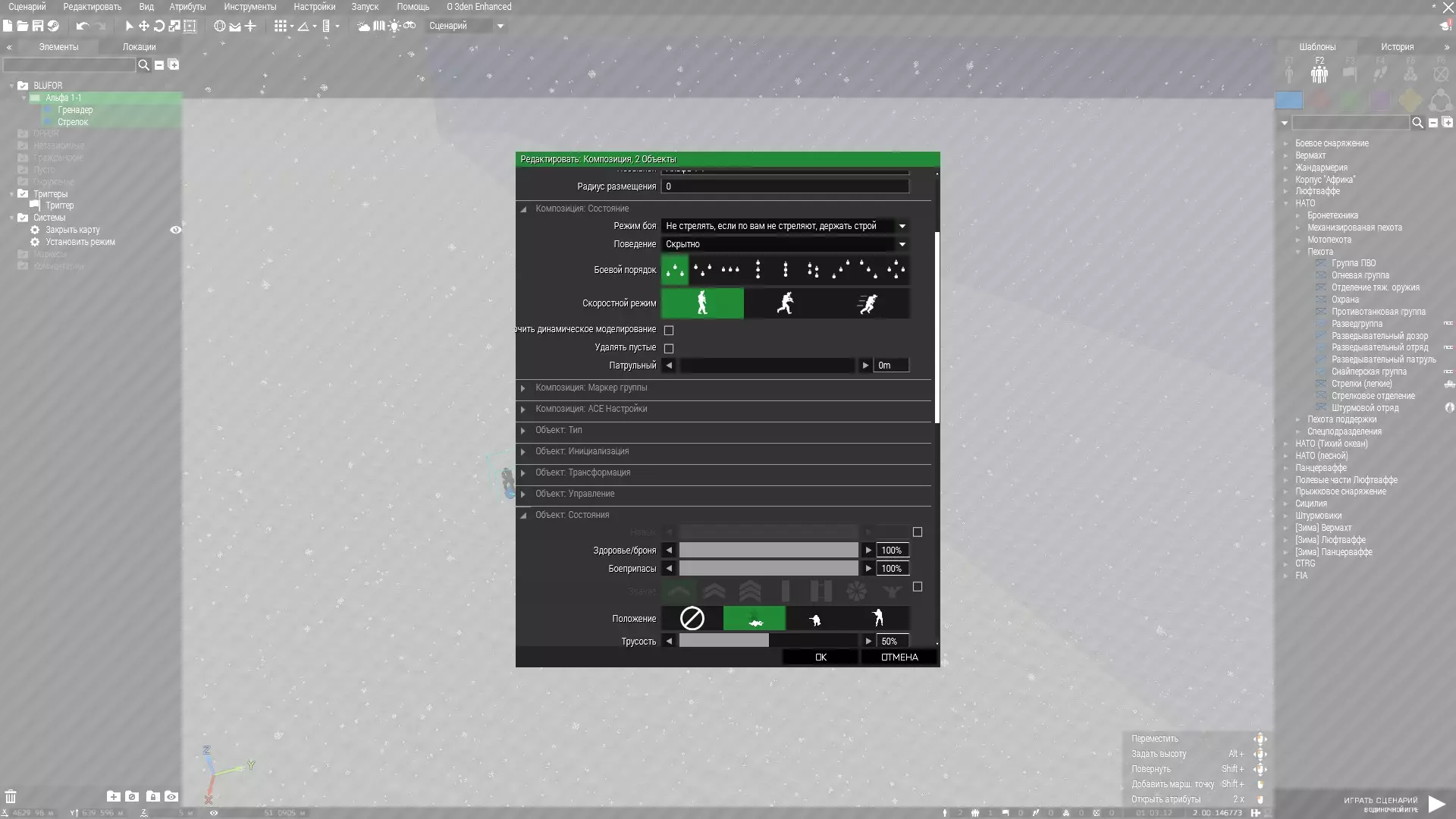Set stance to standing soldier icon
The height and width of the screenshot is (819, 1456).
click(x=878, y=619)
